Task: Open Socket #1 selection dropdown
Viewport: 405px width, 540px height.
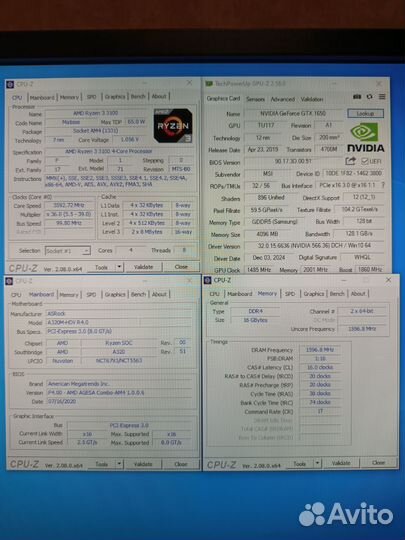Action: [x=68, y=251]
